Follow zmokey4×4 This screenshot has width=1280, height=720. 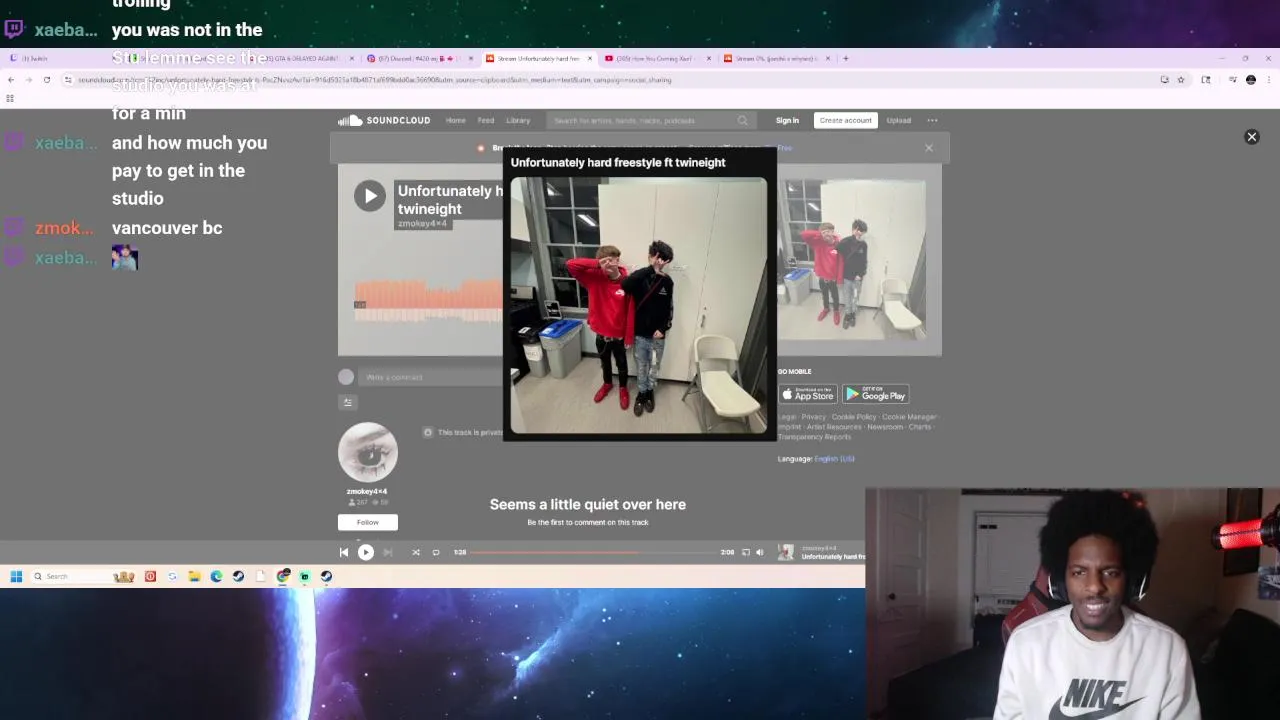pyautogui.click(x=367, y=522)
